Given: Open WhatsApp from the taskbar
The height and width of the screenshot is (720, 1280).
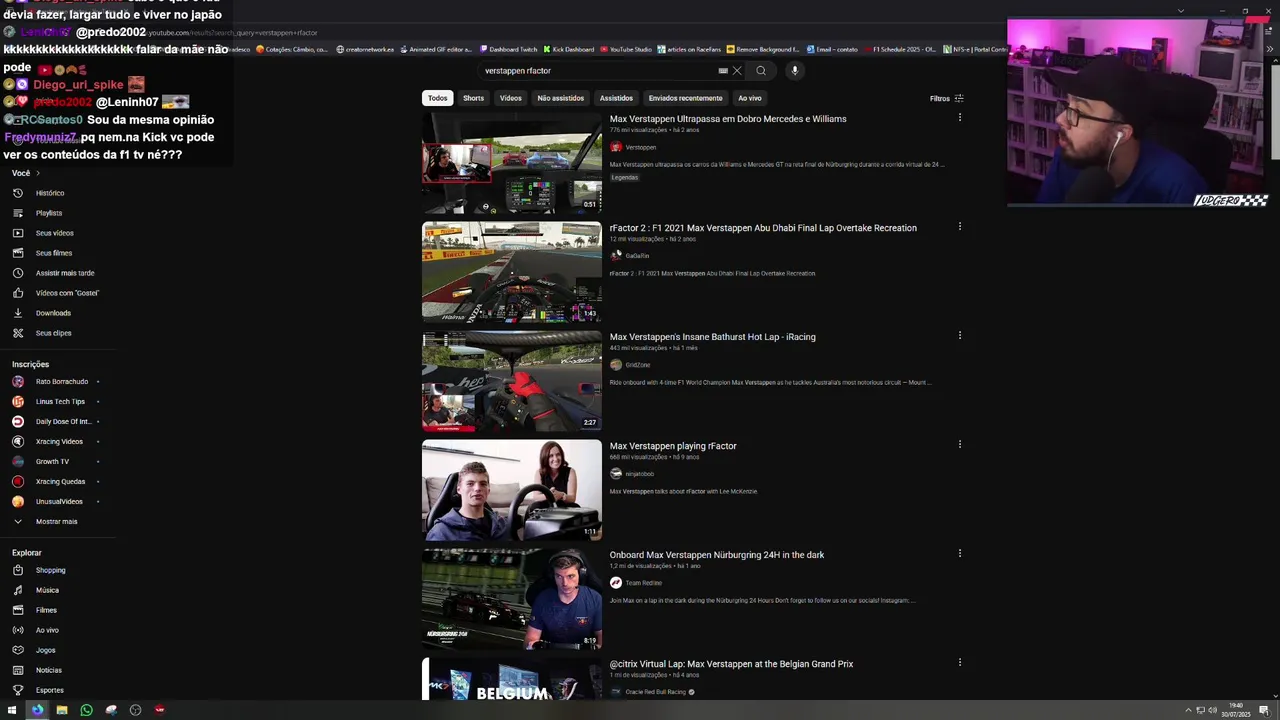Looking at the screenshot, I should click(x=86, y=710).
